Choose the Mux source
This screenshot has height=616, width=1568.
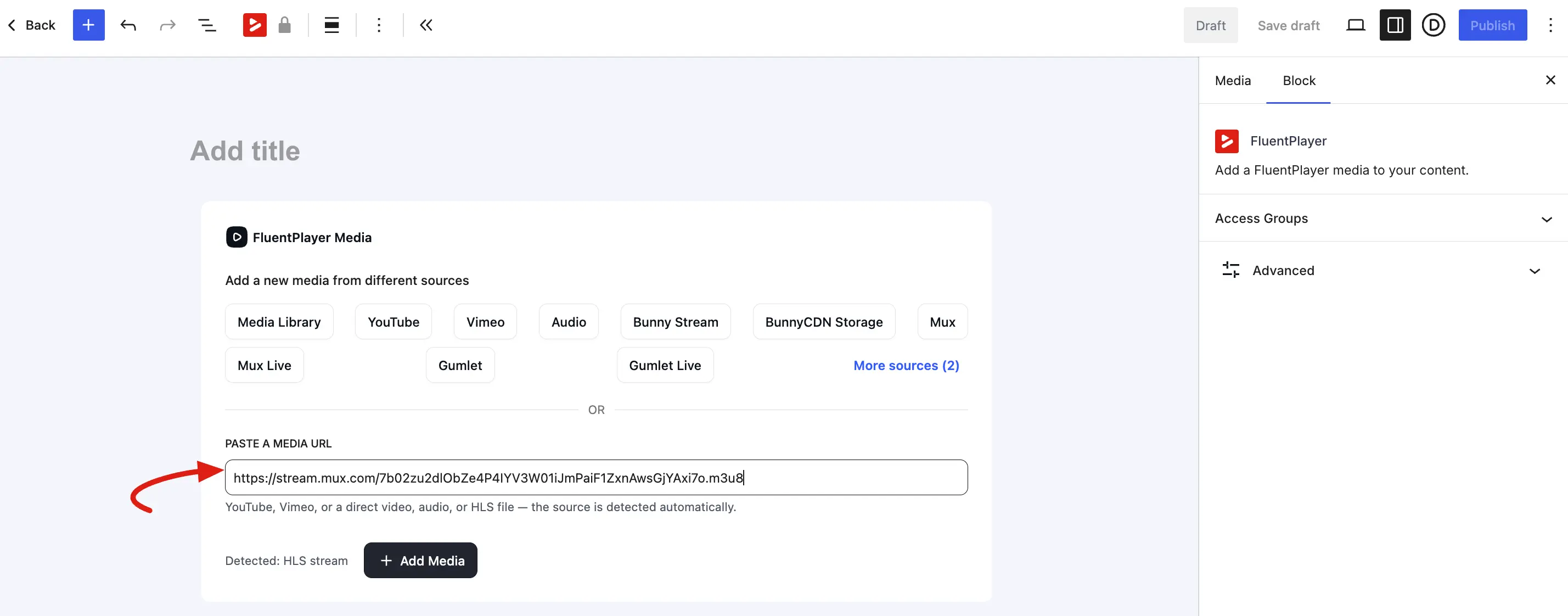(x=942, y=321)
